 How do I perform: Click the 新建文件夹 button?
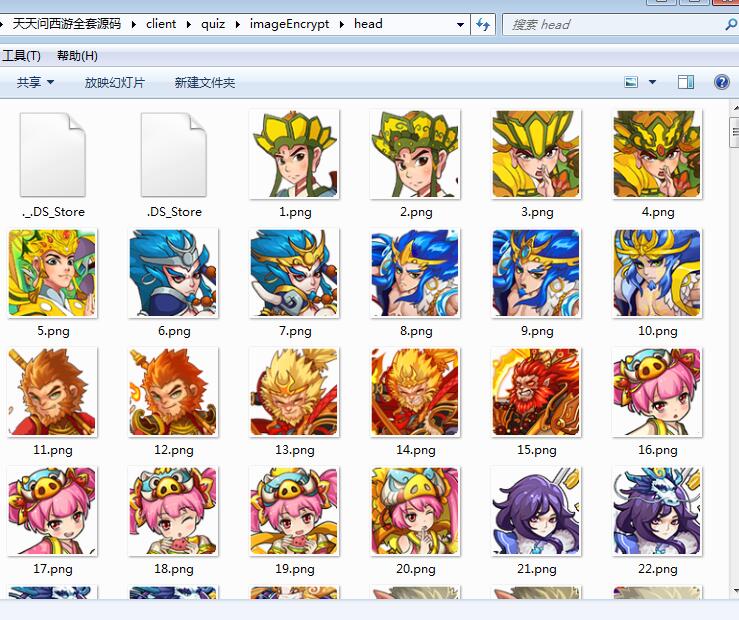tap(205, 83)
